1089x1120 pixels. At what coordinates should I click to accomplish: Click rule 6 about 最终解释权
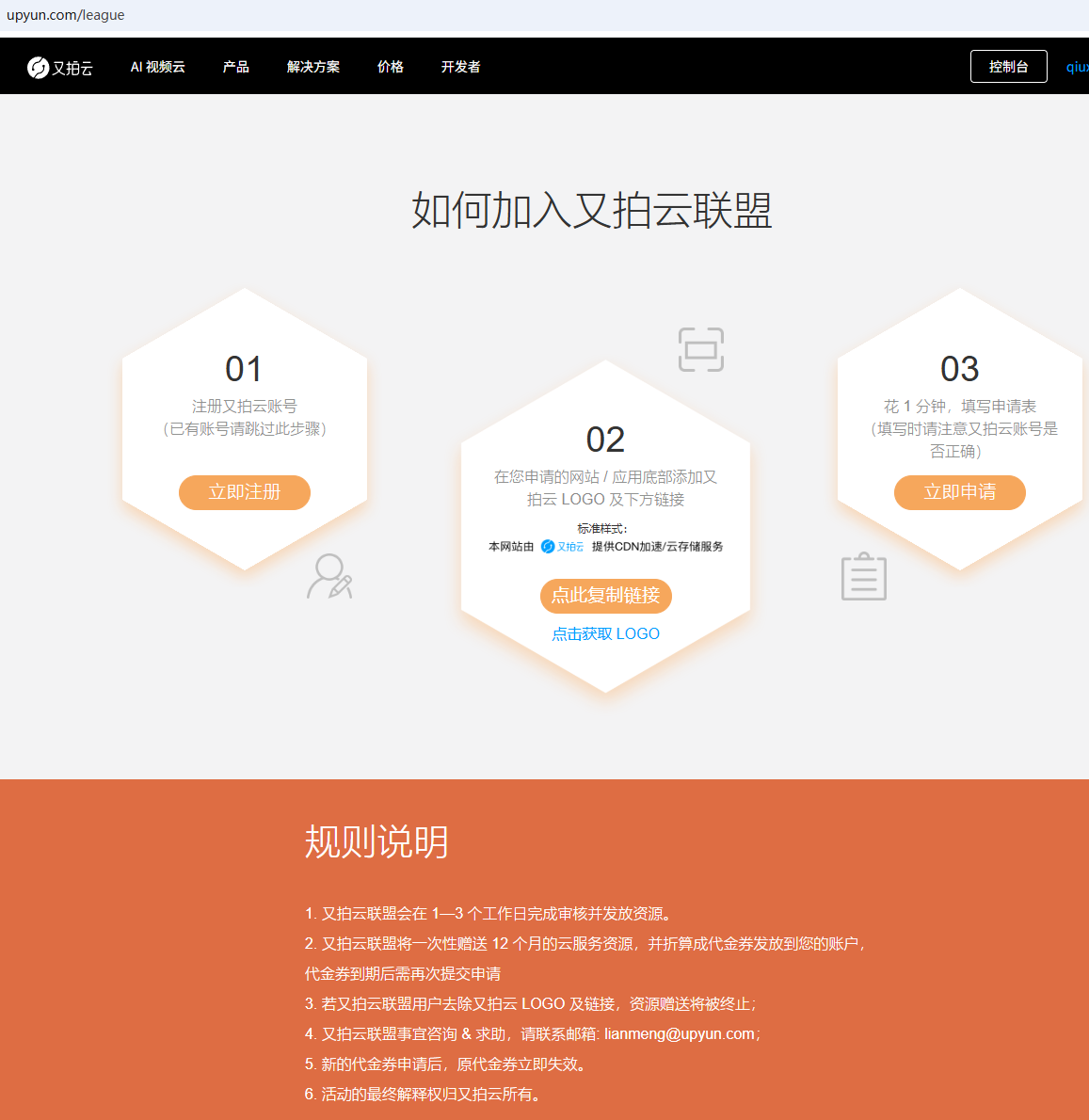click(x=424, y=1095)
